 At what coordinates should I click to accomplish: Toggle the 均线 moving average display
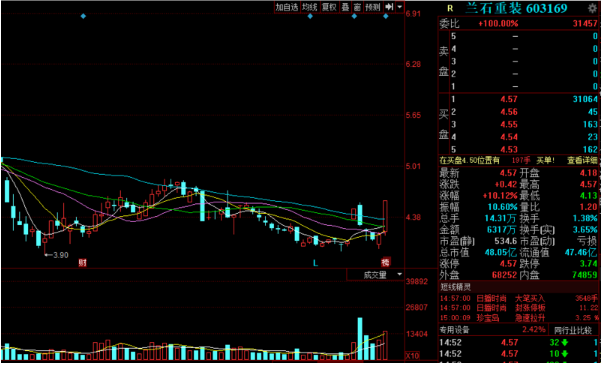pyautogui.click(x=309, y=7)
